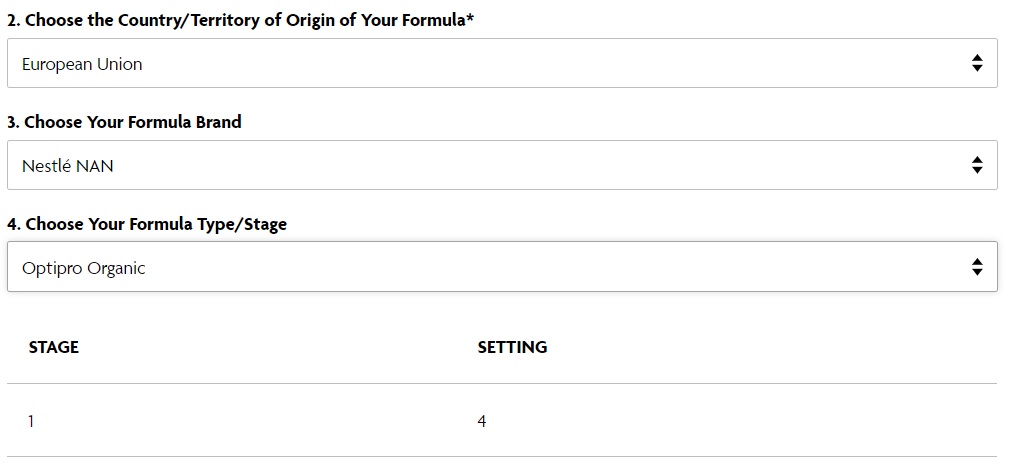Select the setting value 4 cell
The width and height of the screenshot is (1026, 473).
(482, 421)
